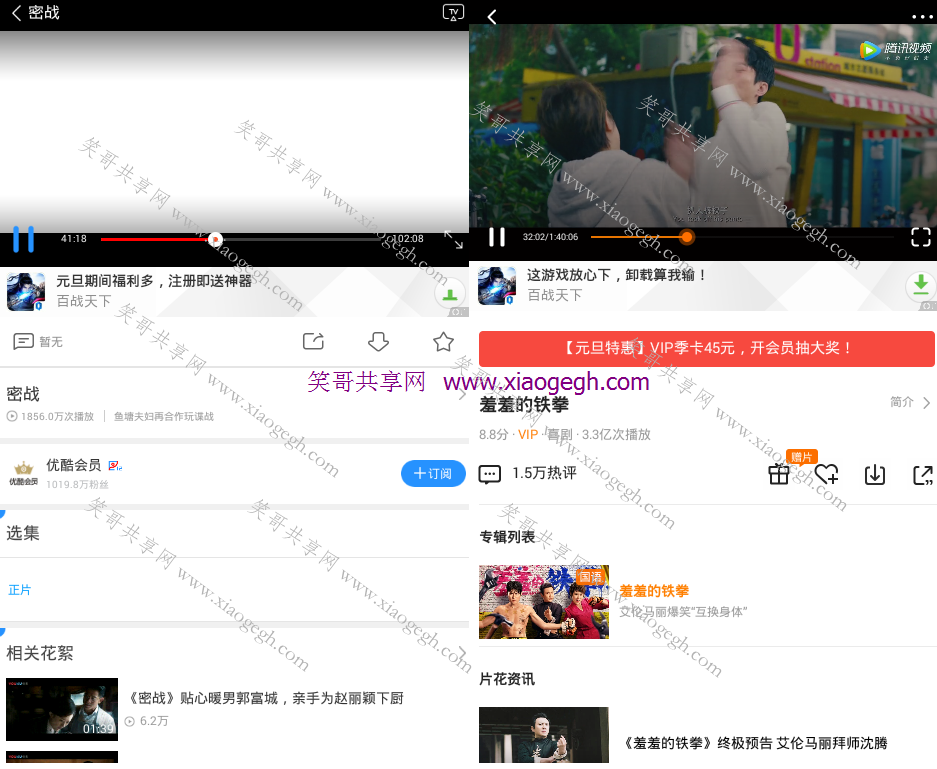Pause the 密战 video playback
Image resolution: width=937 pixels, height=769 pixels.
[23, 239]
